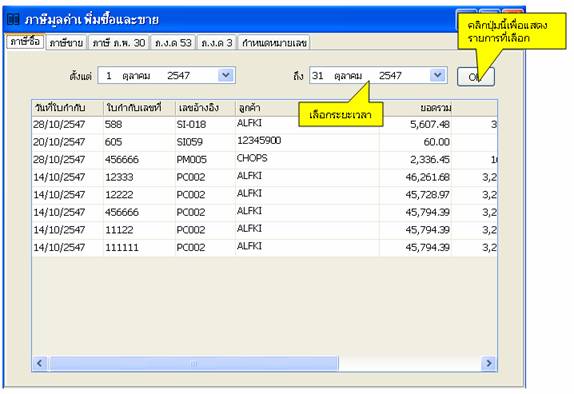Select invoice number 111111 cell
The height and width of the screenshot is (394, 574).
(x=139, y=248)
